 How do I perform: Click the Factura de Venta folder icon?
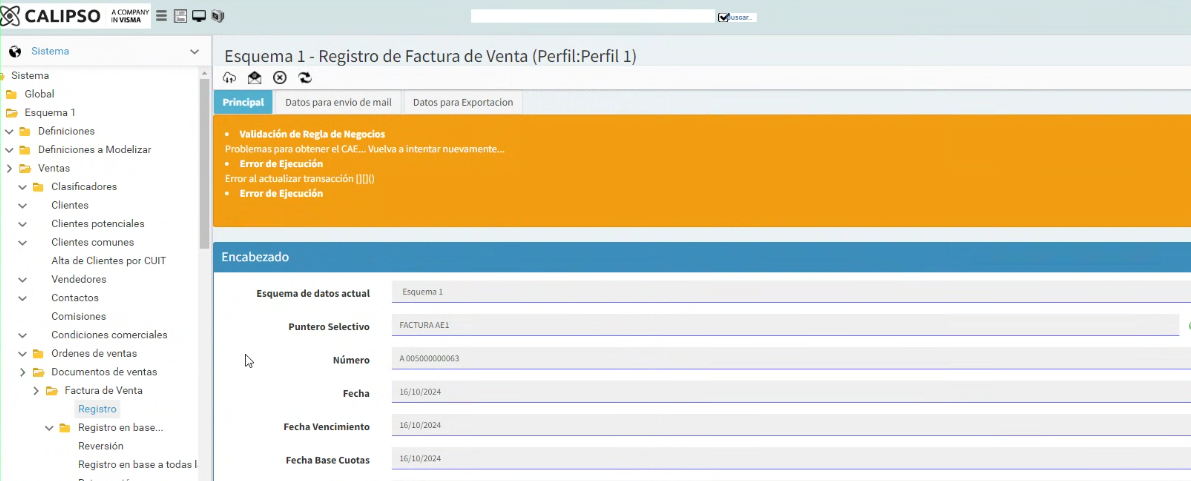tap(52, 391)
